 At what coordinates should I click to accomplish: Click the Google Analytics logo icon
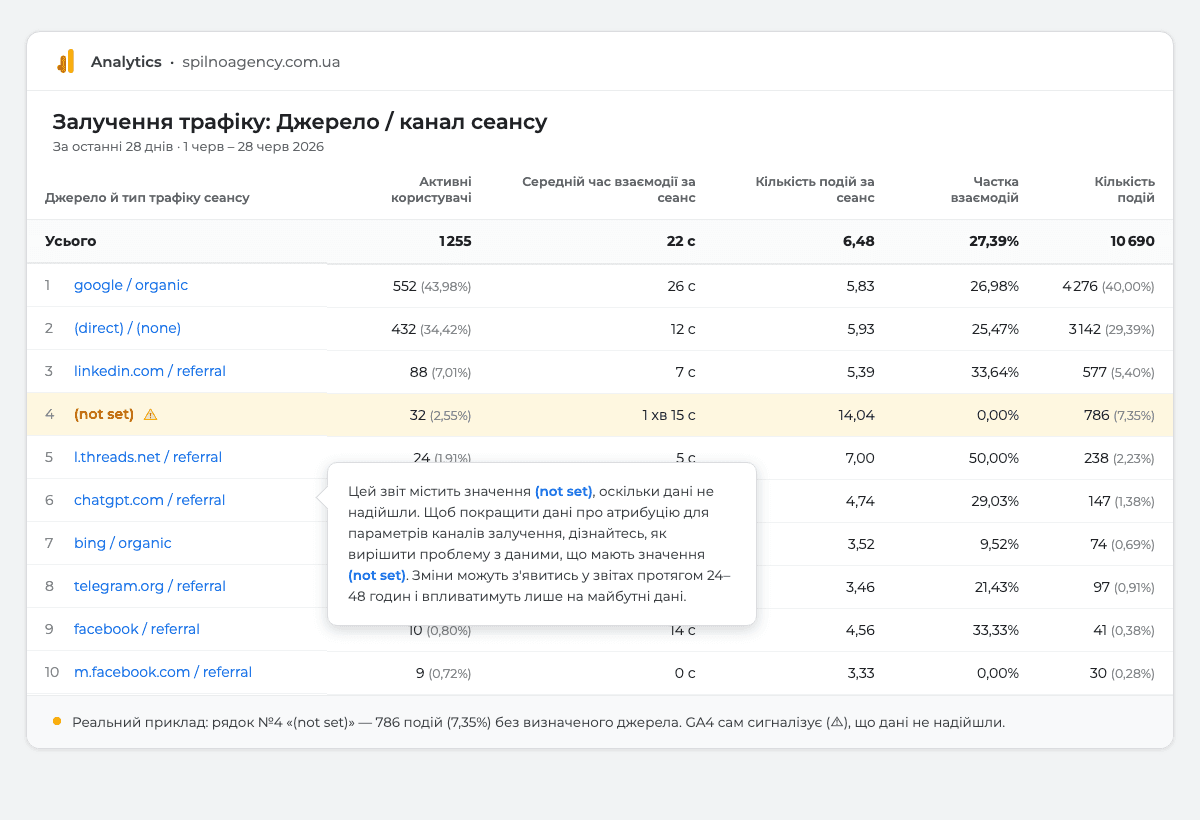click(x=65, y=62)
